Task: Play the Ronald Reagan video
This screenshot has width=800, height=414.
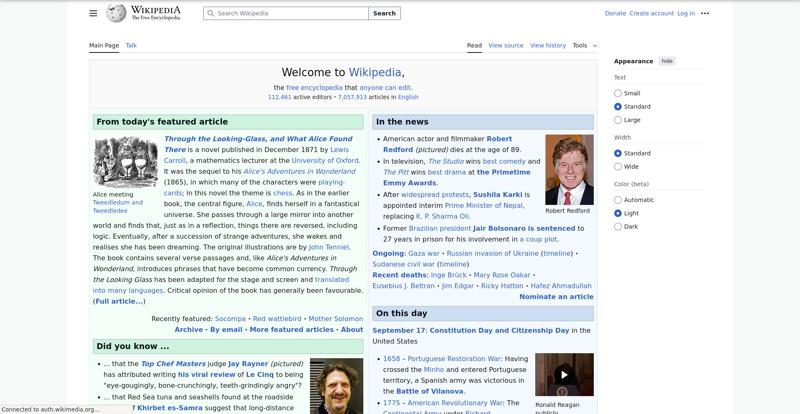Action: 564,375
